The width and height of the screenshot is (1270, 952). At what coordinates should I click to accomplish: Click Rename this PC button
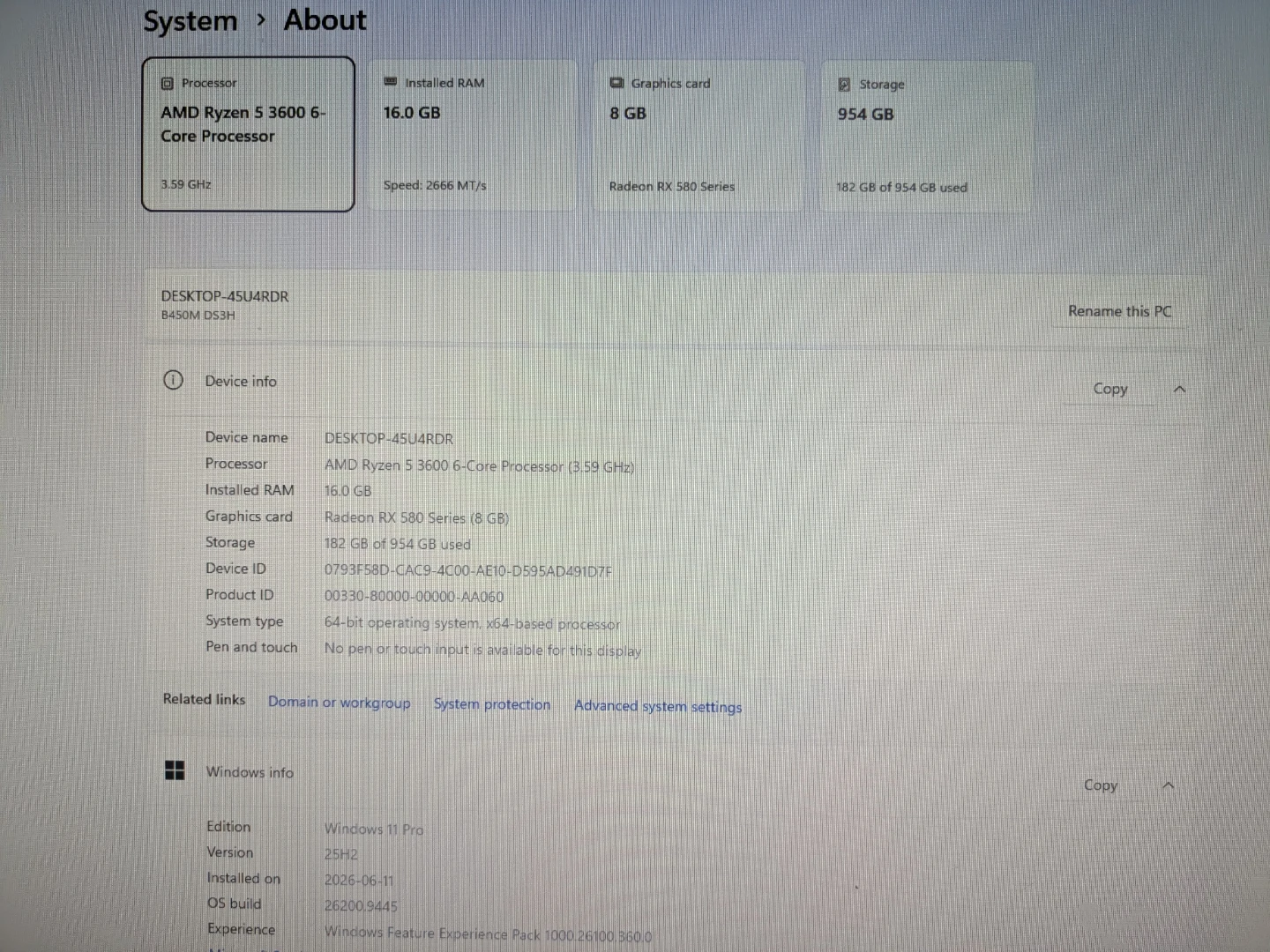pos(1120,311)
